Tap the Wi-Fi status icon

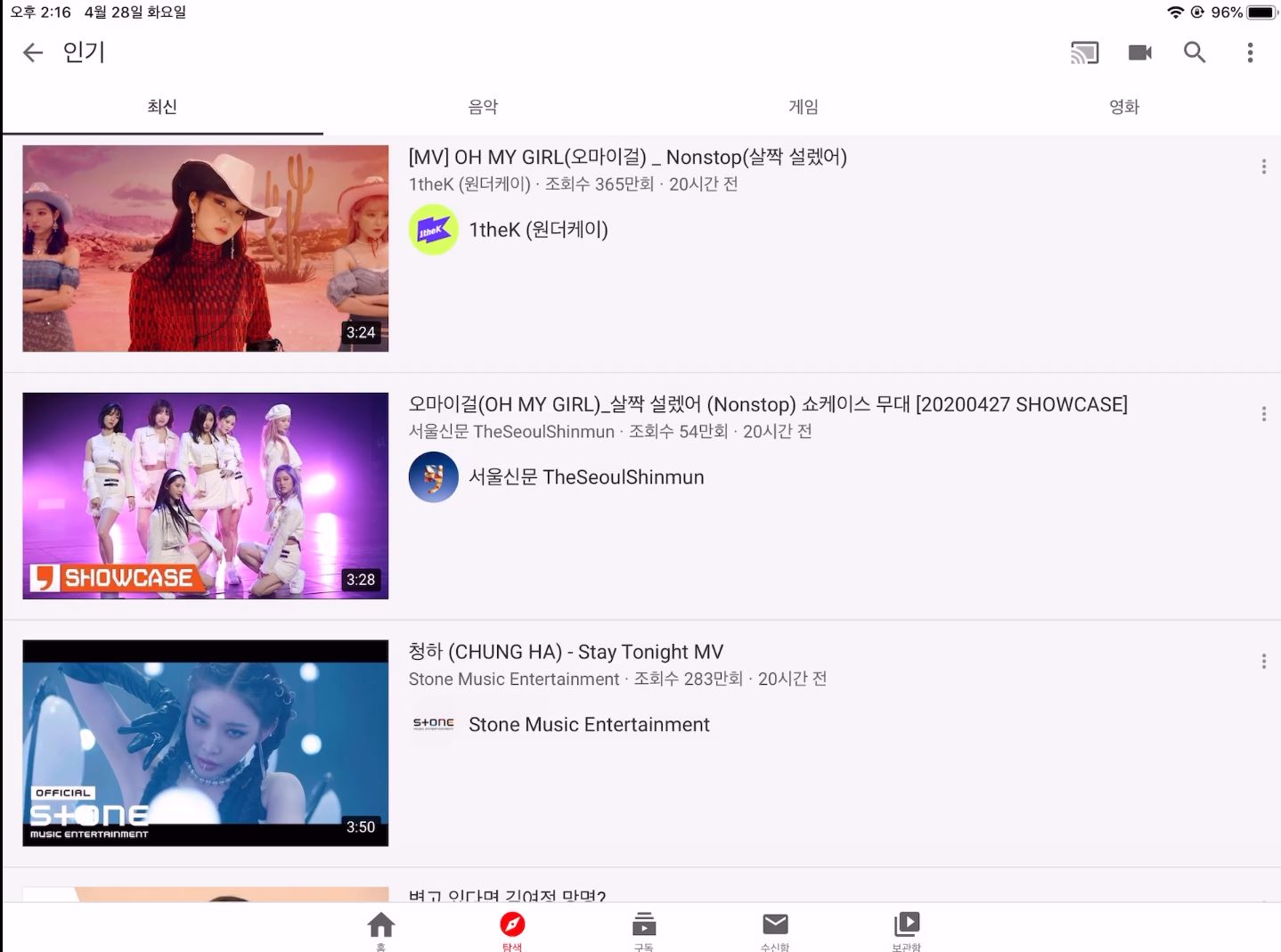pyautogui.click(x=1176, y=12)
